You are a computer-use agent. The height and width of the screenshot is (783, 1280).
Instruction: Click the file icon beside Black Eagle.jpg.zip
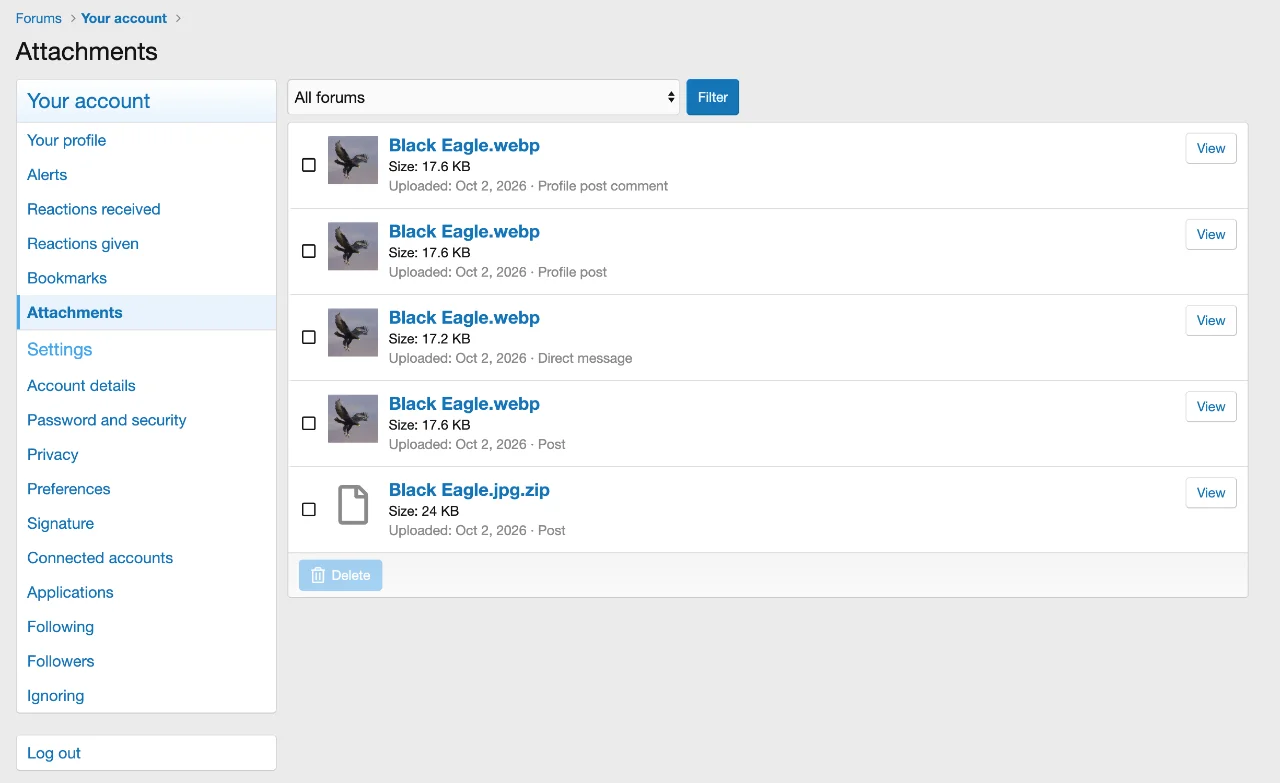(x=353, y=505)
